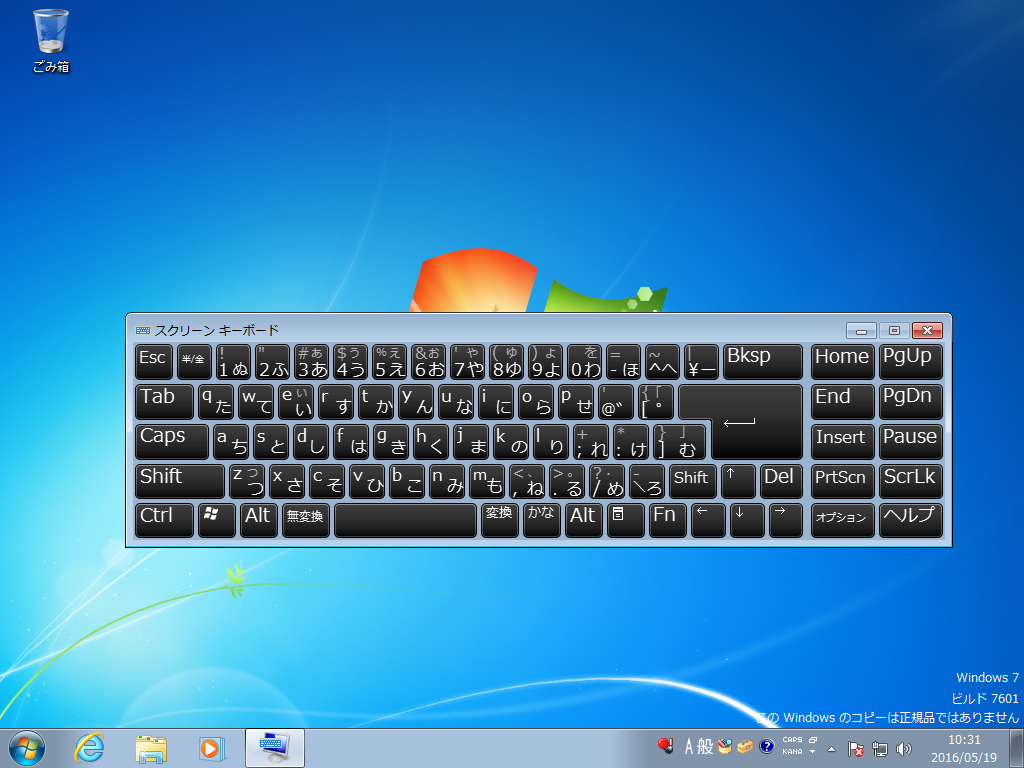This screenshot has width=1024, height=768.
Task: Click the Bksp key
Action: [762, 362]
